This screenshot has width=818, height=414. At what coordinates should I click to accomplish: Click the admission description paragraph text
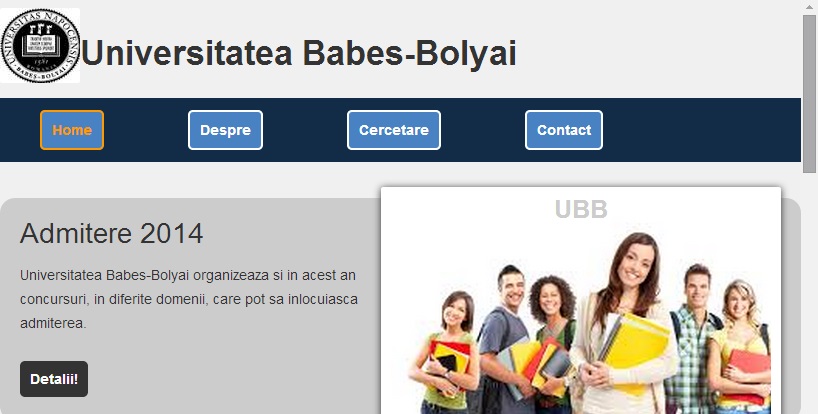pos(189,299)
